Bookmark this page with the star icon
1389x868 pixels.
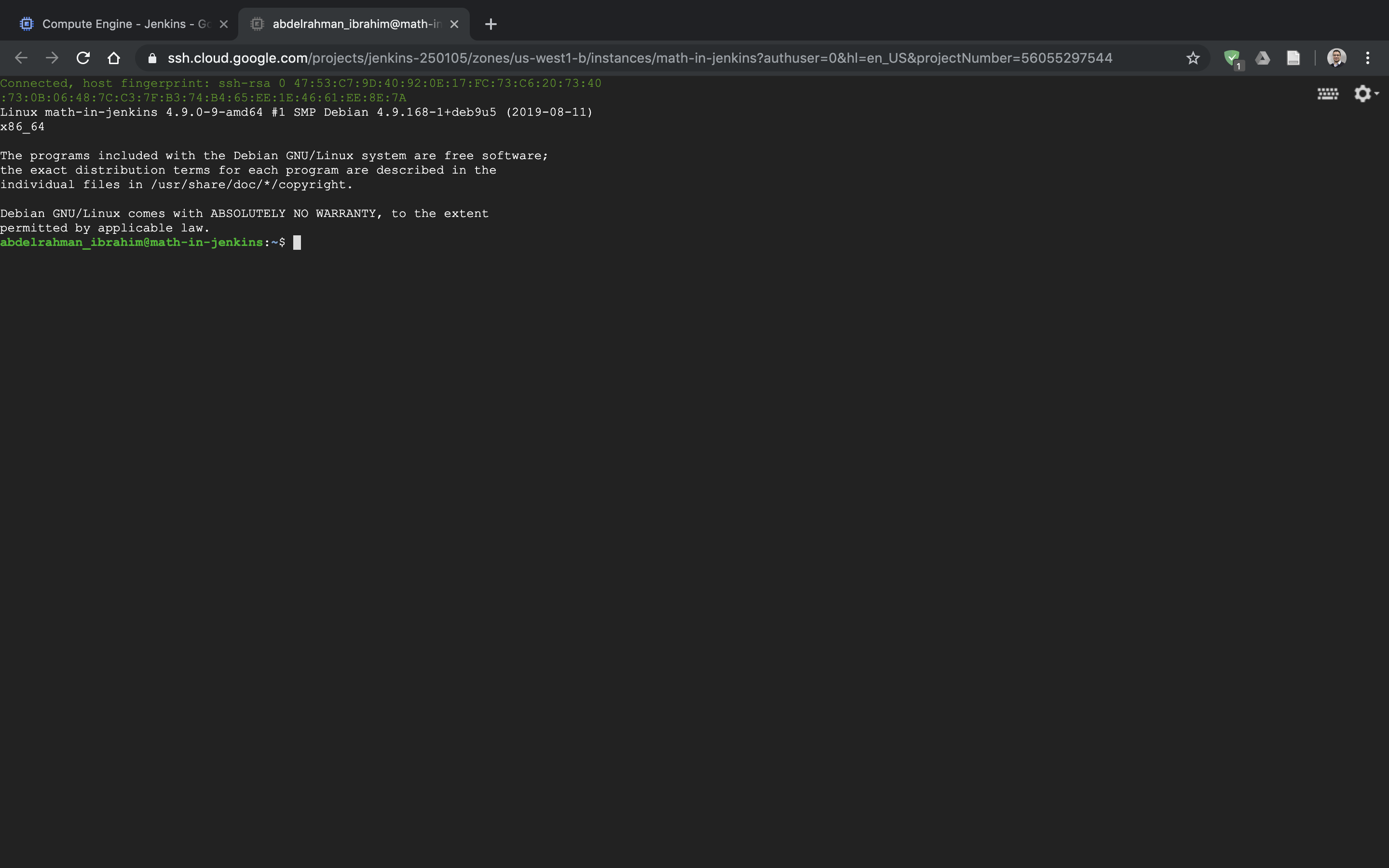1193,58
